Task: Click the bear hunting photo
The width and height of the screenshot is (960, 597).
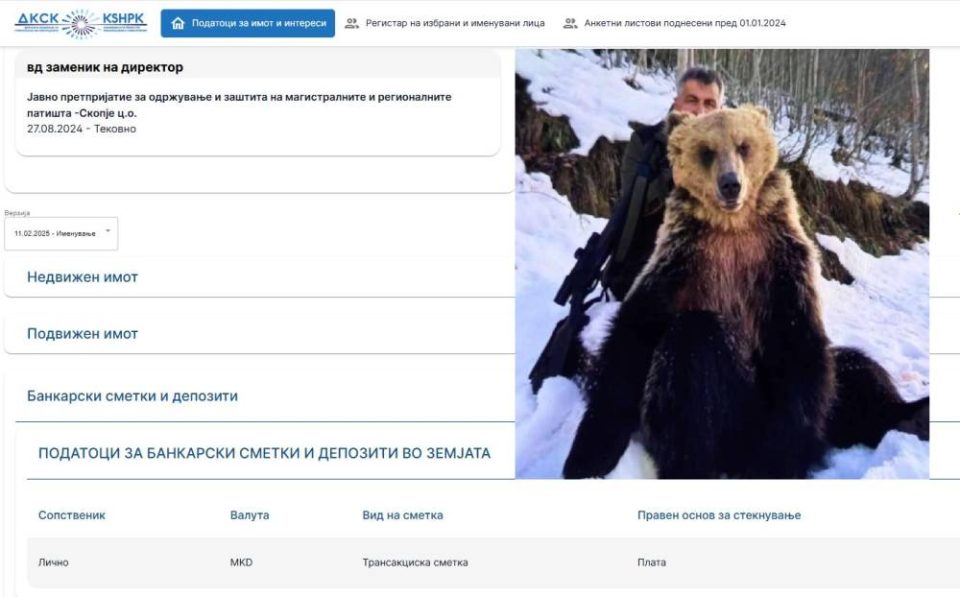Action: 722,264
